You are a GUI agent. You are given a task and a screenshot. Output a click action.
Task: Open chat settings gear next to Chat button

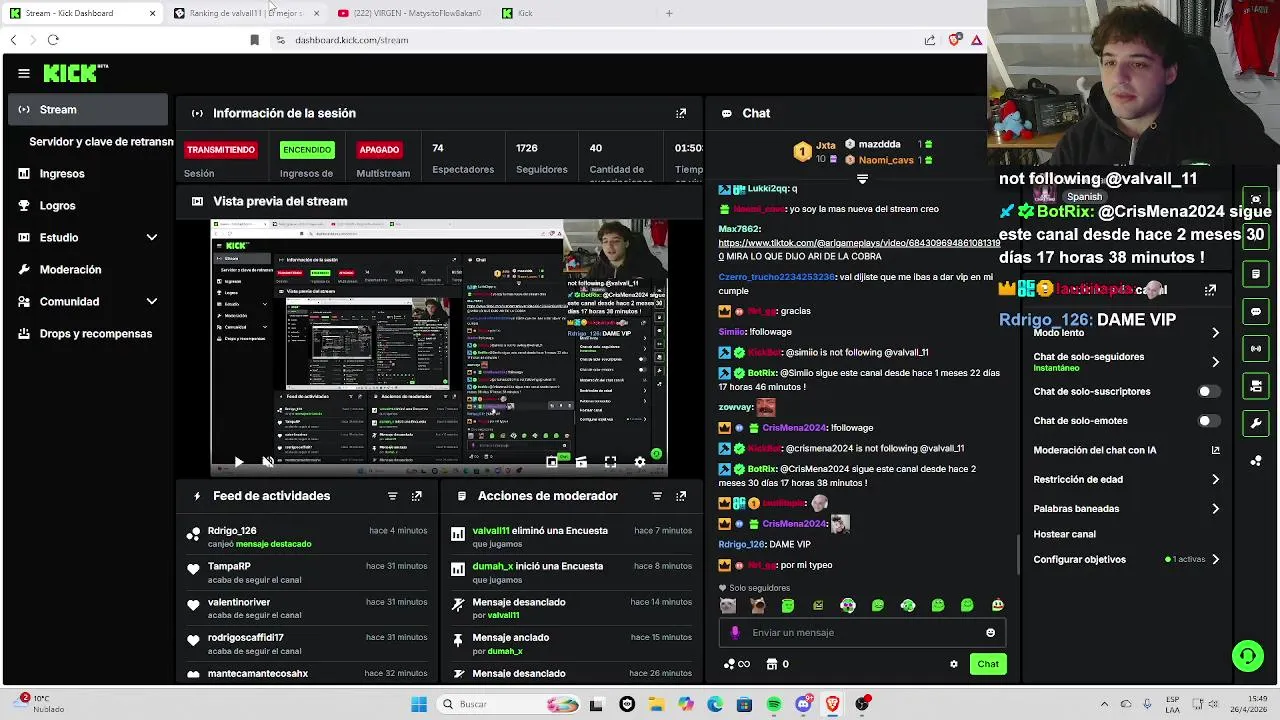pos(953,664)
